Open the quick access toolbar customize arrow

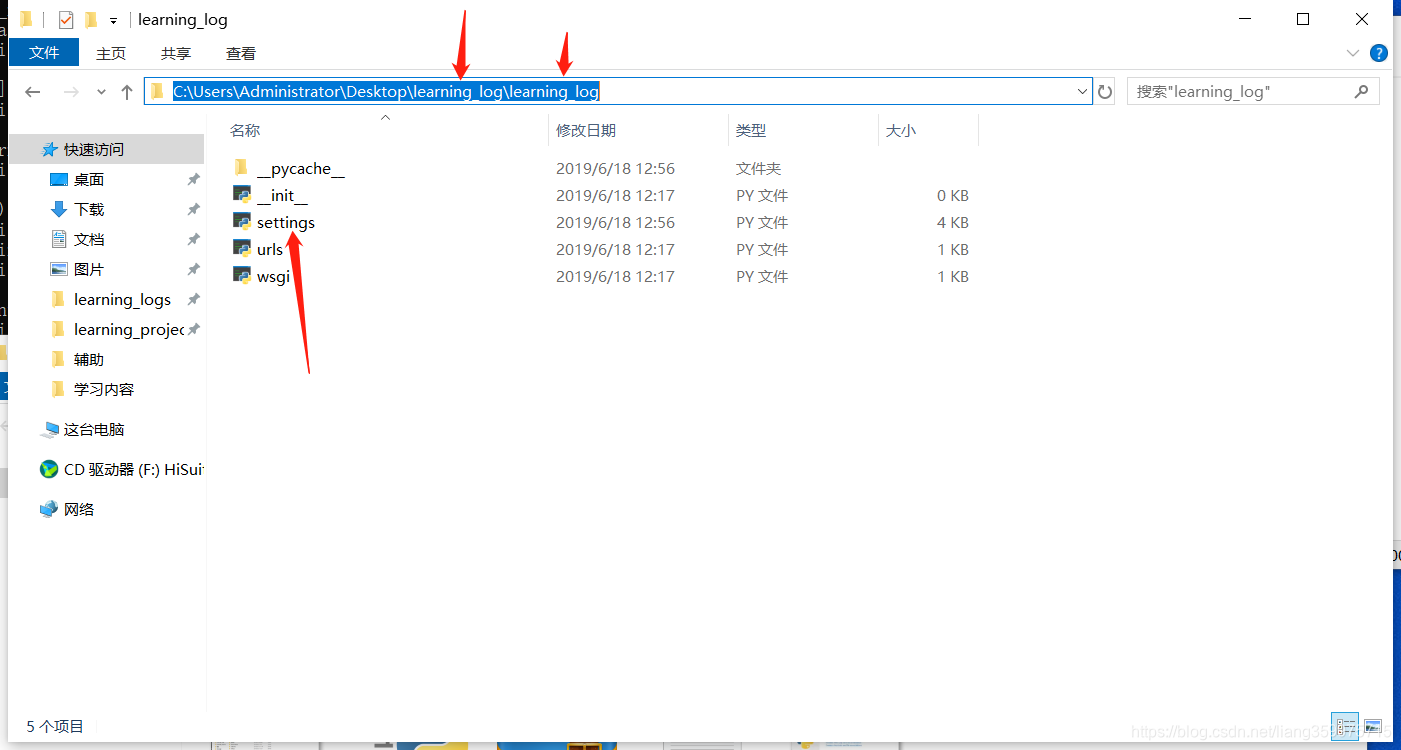point(114,21)
